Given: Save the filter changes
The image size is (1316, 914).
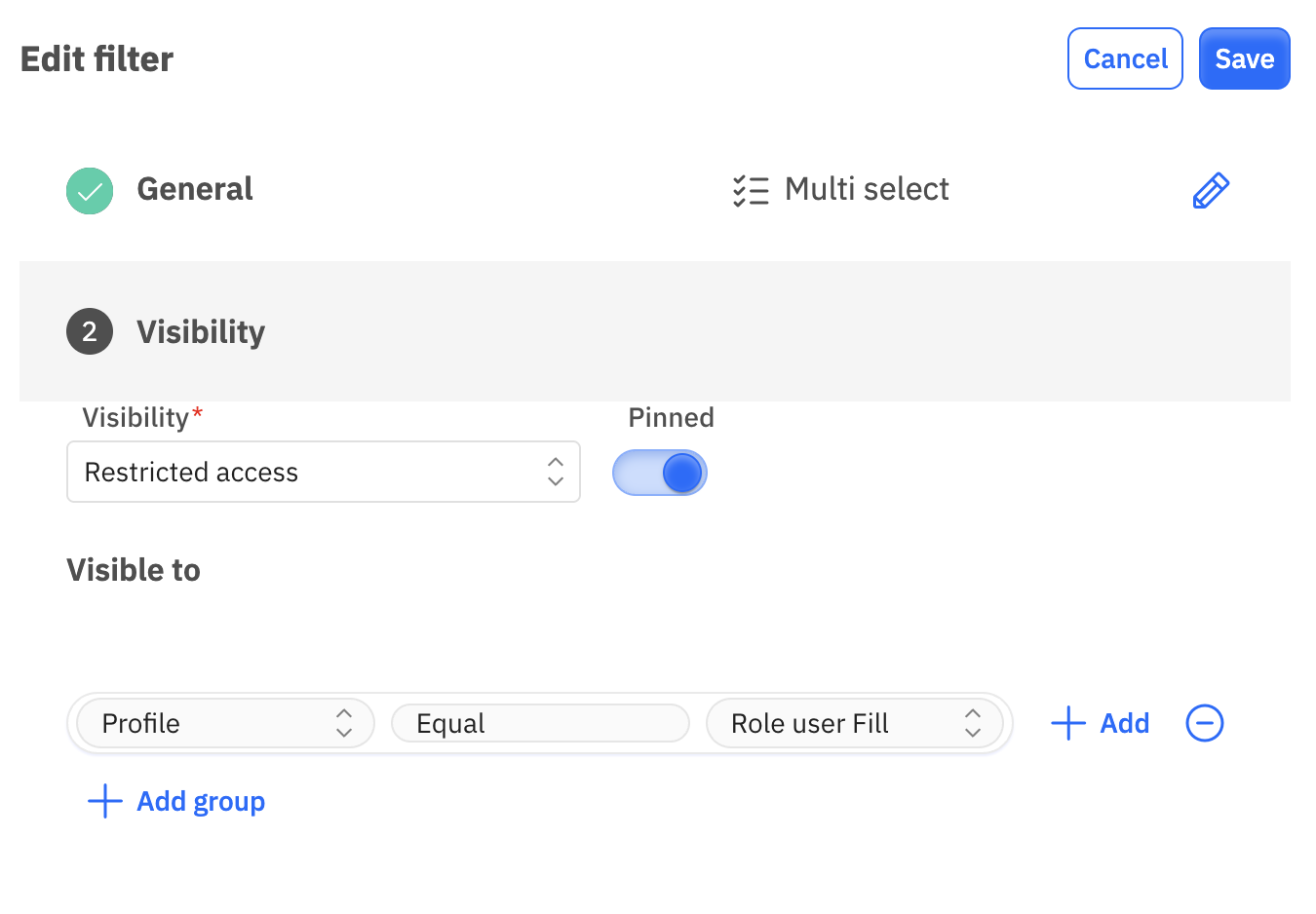Looking at the screenshot, I should (1245, 58).
